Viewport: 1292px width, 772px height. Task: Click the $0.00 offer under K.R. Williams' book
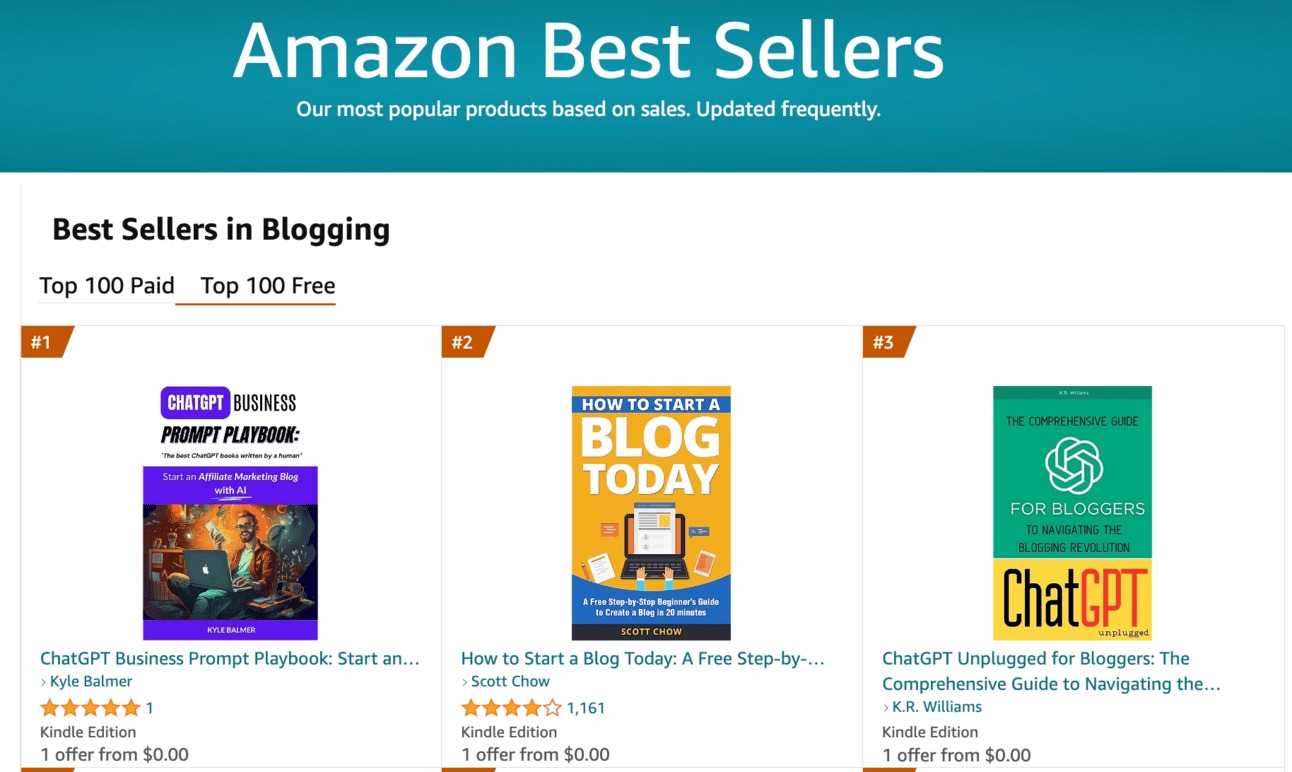pos(956,755)
